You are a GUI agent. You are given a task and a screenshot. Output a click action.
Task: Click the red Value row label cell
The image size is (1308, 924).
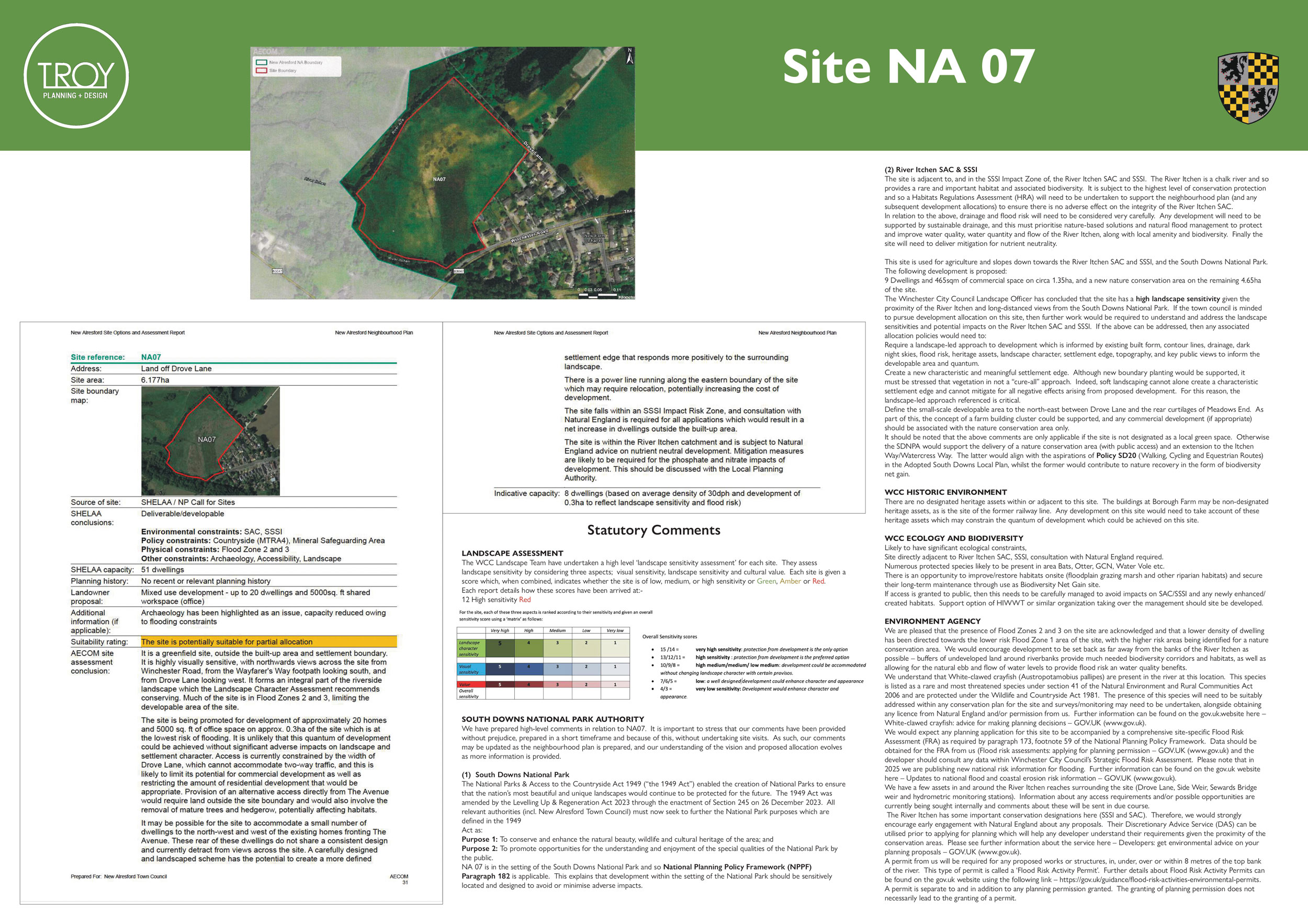pyautogui.click(x=470, y=685)
